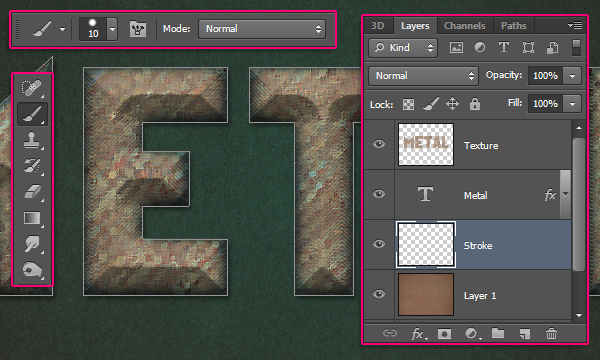Select the Eraser tool
This screenshot has height=360, width=600.
[x=32, y=192]
